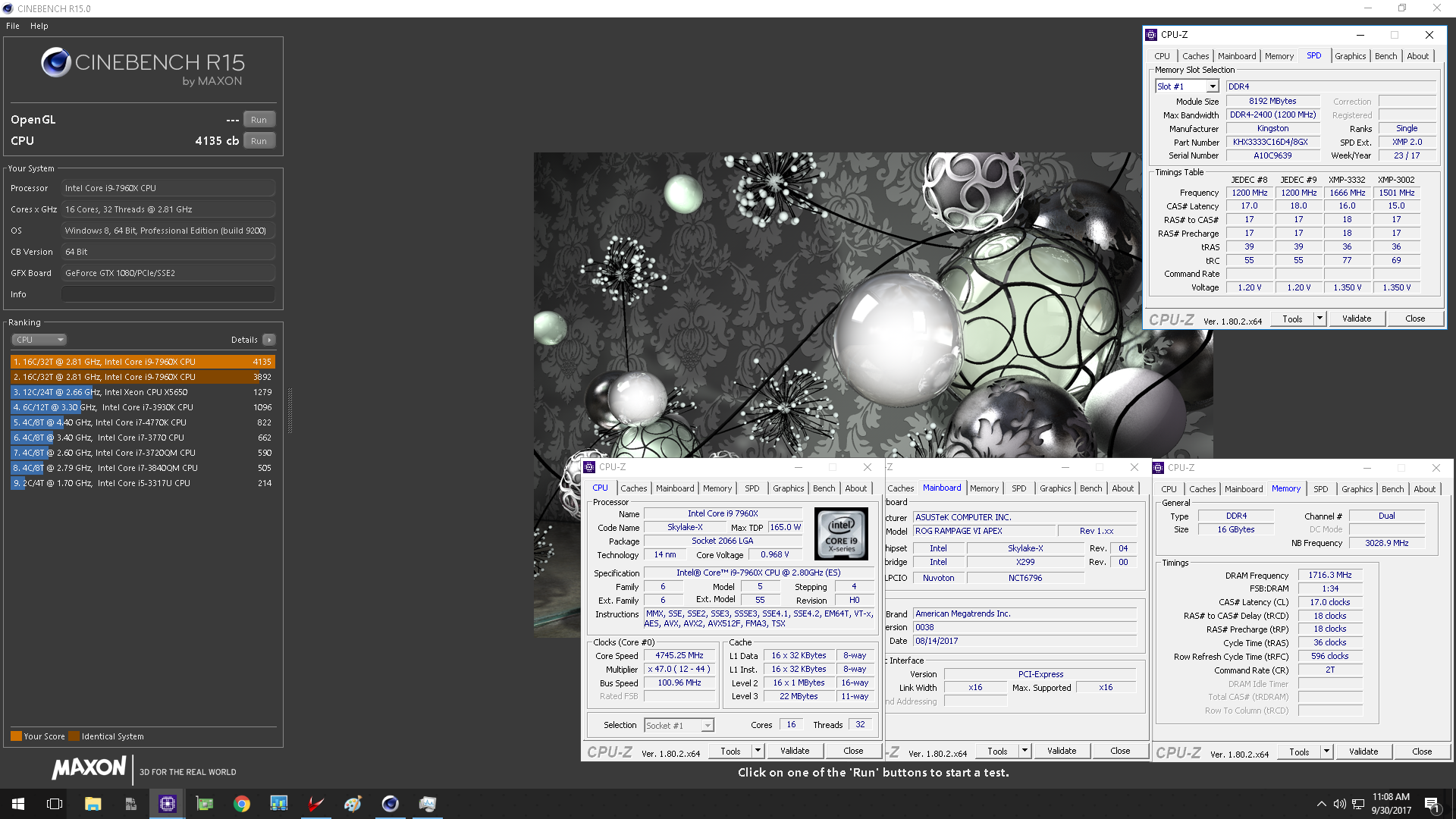Screen dimensions: 1456x819
Task: Click Validate in the Mainboard window
Action: tap(1062, 751)
